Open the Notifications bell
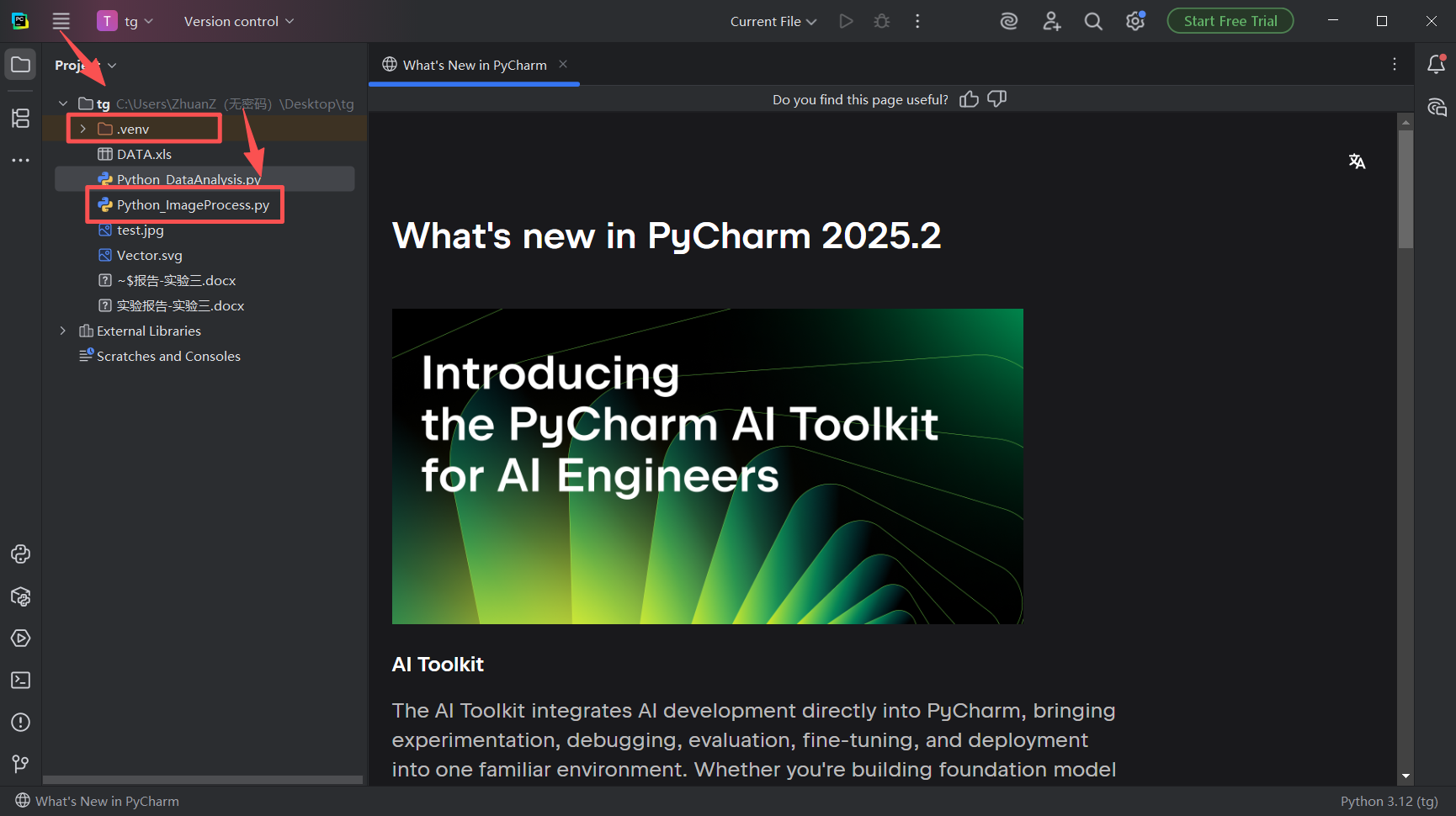Screen dimensions: 1456x816 pyautogui.click(x=1437, y=64)
